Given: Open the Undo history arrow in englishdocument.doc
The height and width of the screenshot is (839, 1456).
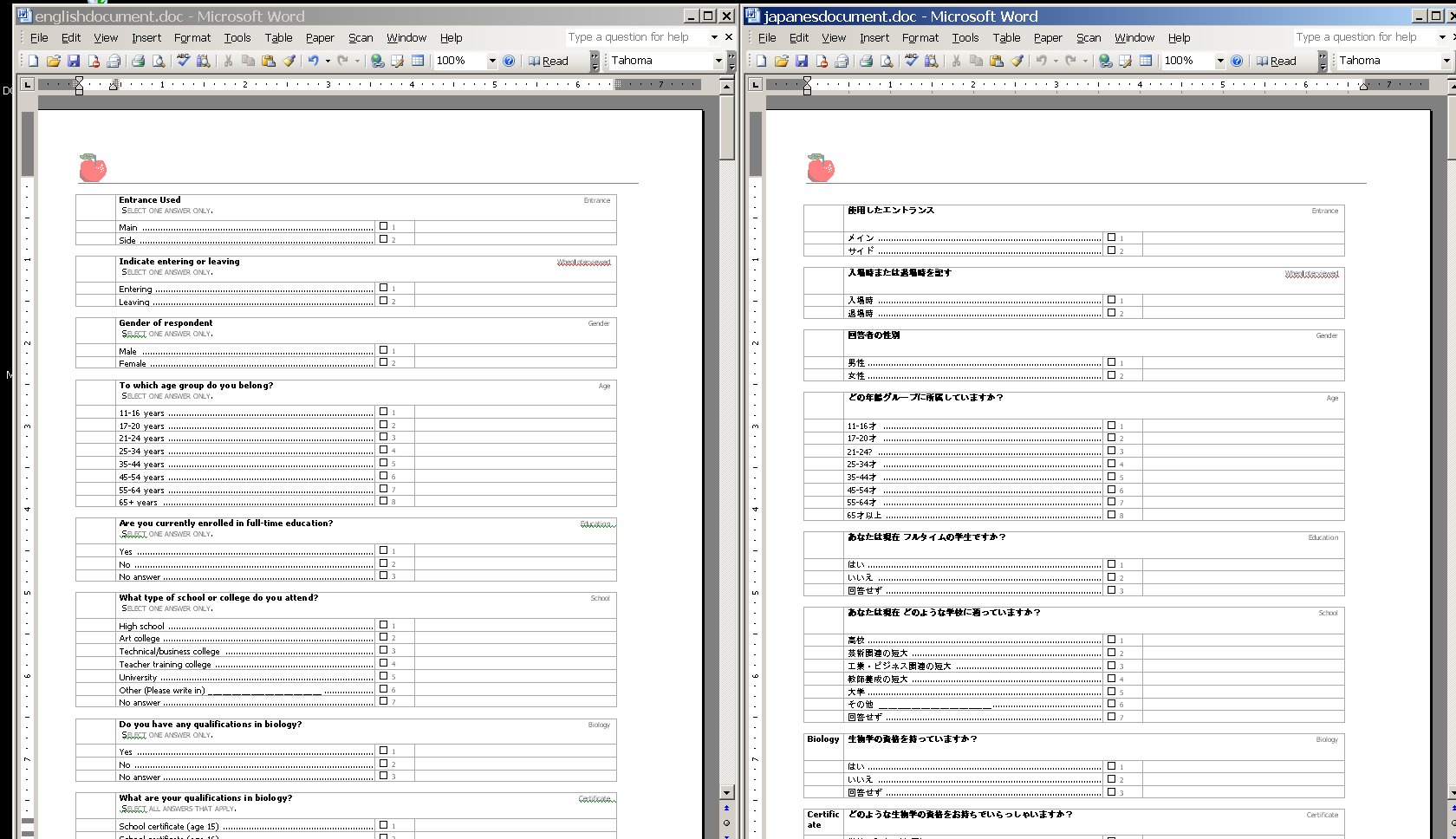Looking at the screenshot, I should [x=328, y=61].
